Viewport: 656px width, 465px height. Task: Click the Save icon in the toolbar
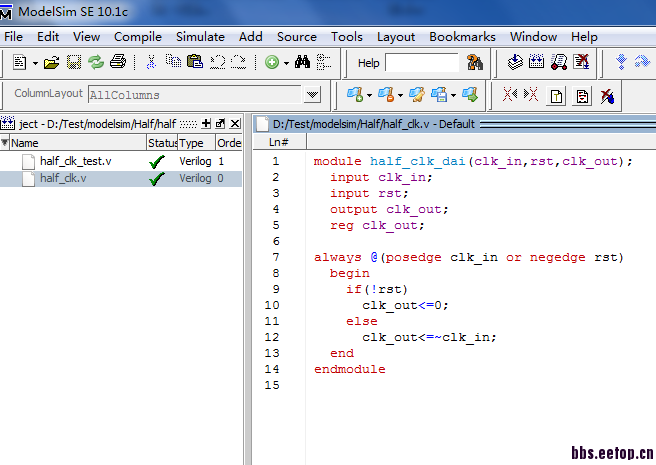tap(74, 62)
